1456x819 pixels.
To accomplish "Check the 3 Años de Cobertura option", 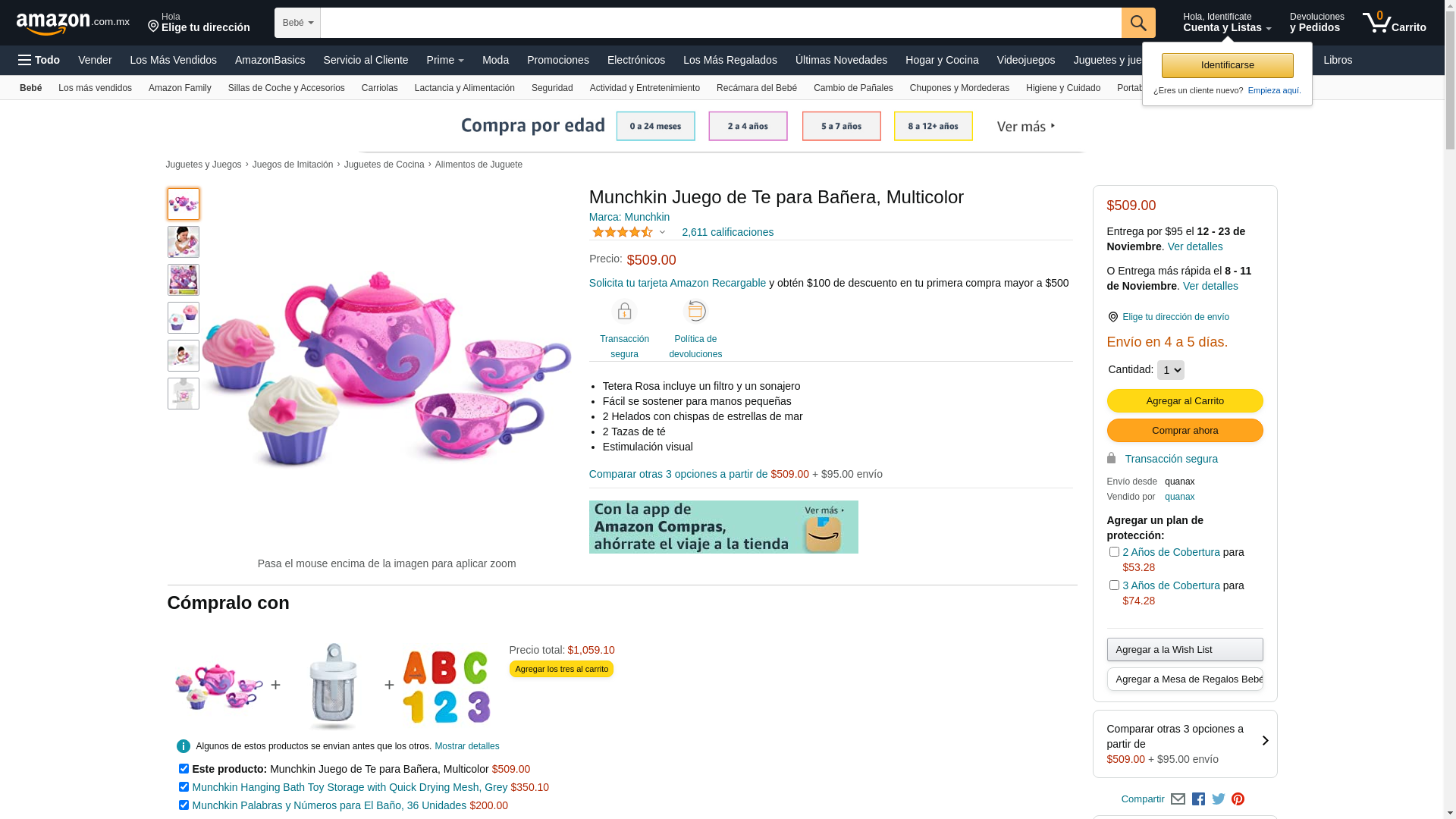I will [1114, 585].
